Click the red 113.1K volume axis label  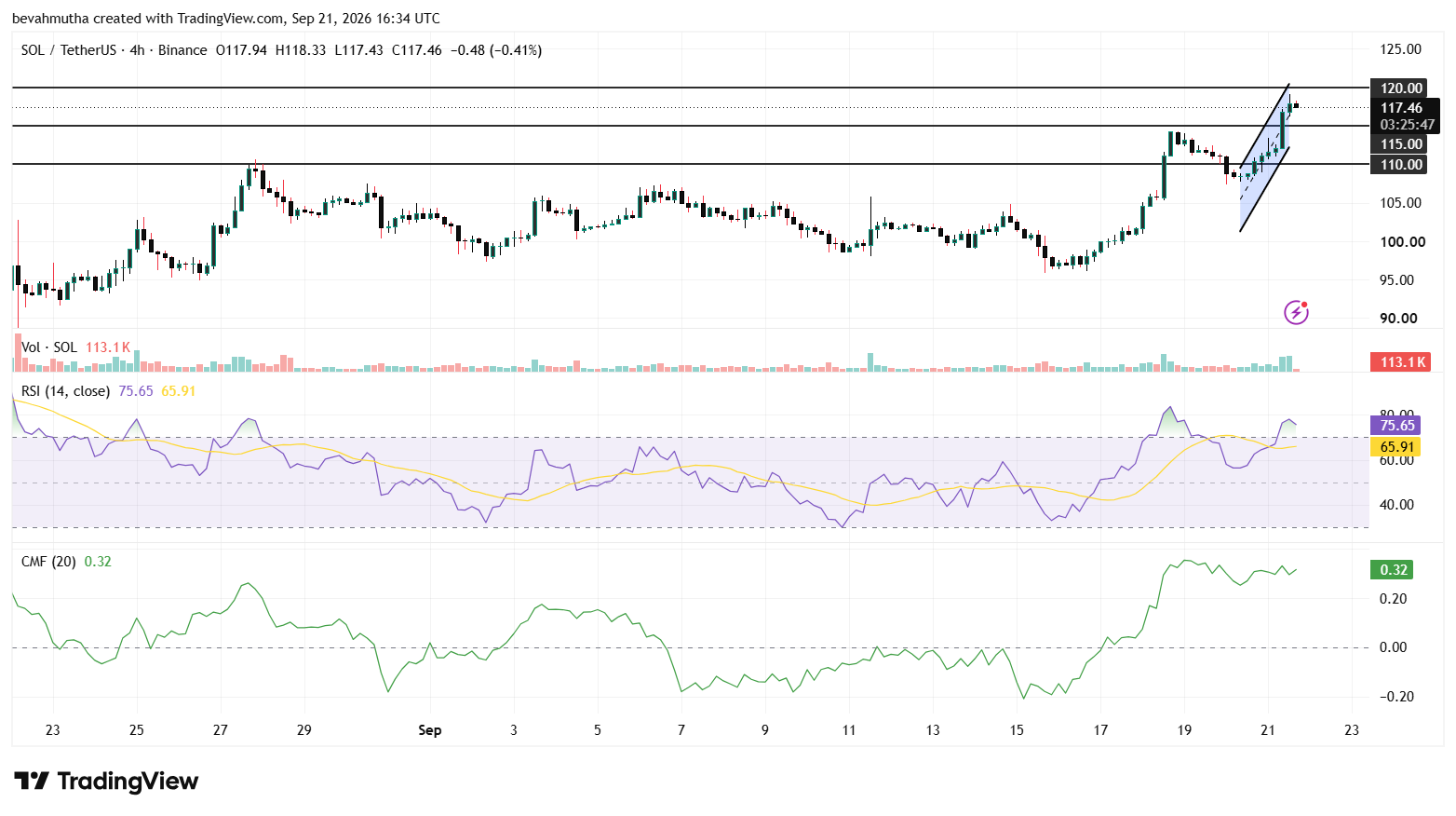(x=1400, y=362)
